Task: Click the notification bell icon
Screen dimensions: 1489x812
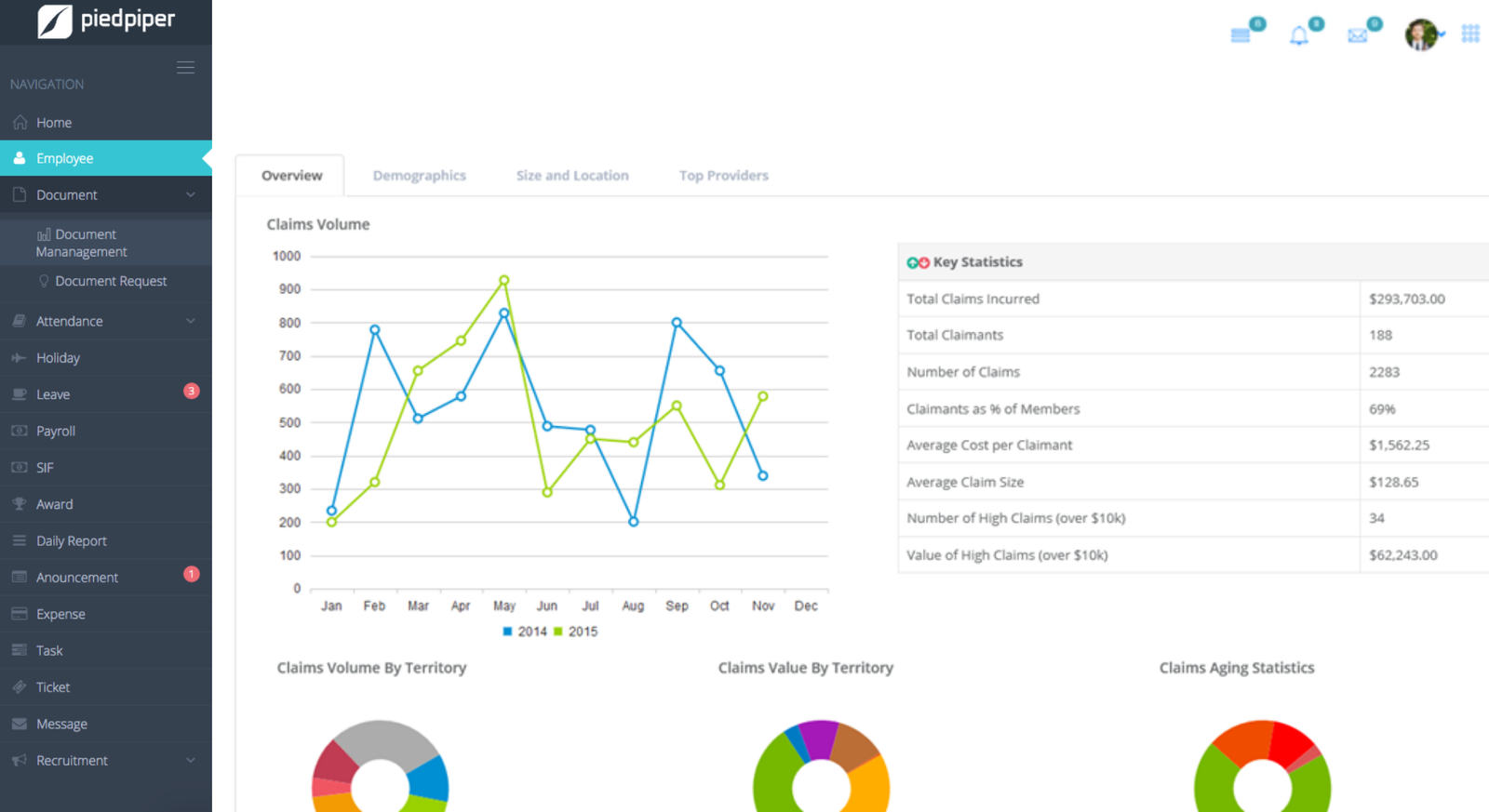Action: tap(1298, 36)
